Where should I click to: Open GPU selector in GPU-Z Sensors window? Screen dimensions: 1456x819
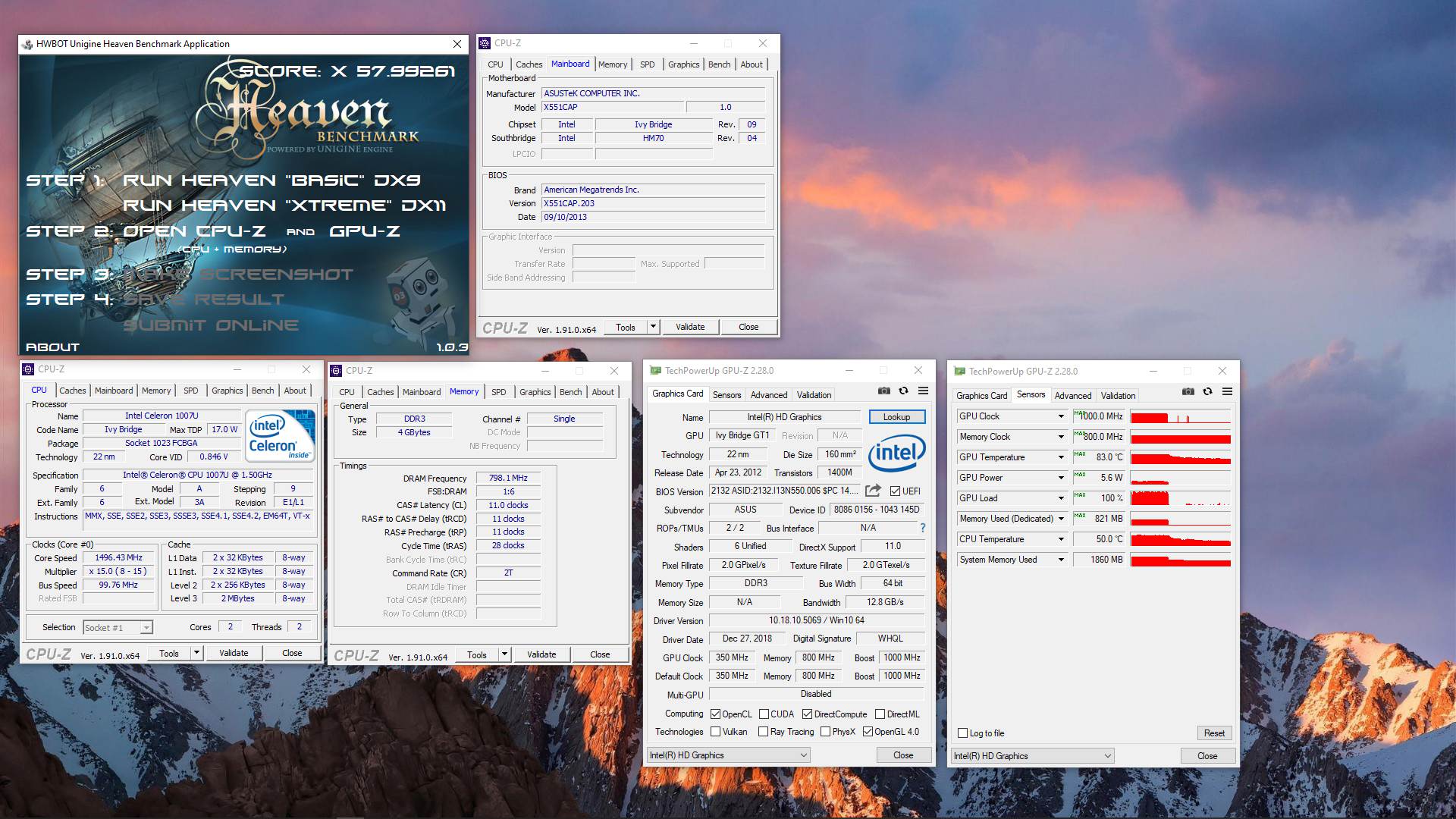point(1033,756)
